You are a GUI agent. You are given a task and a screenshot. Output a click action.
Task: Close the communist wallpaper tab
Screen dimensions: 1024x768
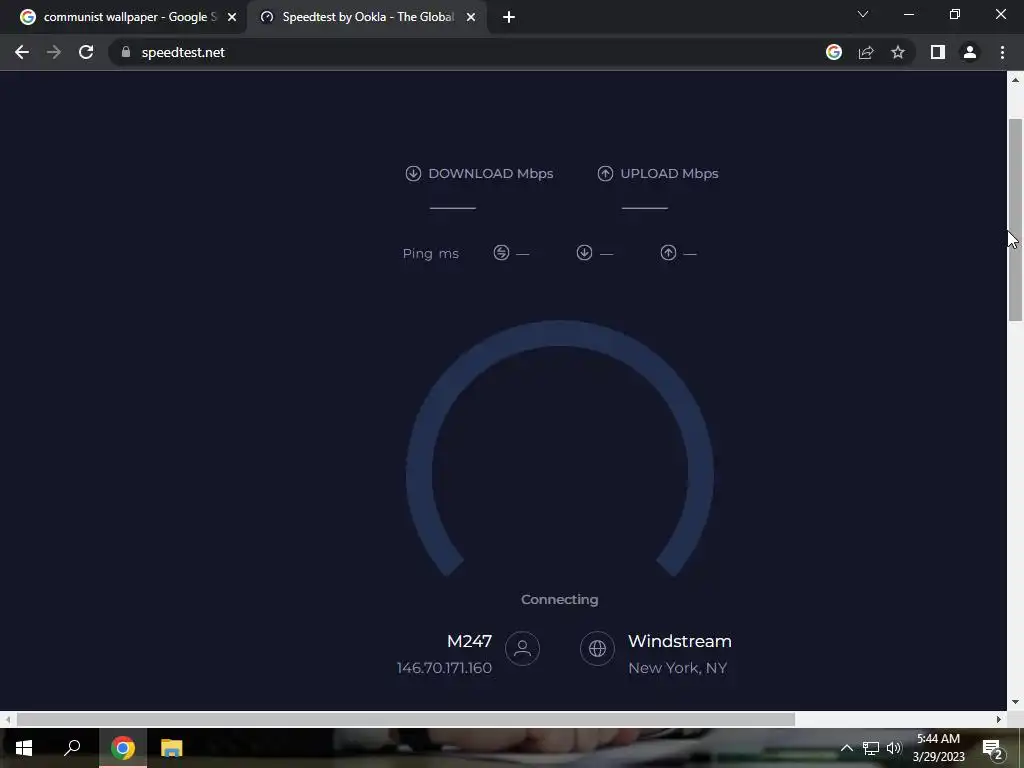[x=232, y=17]
